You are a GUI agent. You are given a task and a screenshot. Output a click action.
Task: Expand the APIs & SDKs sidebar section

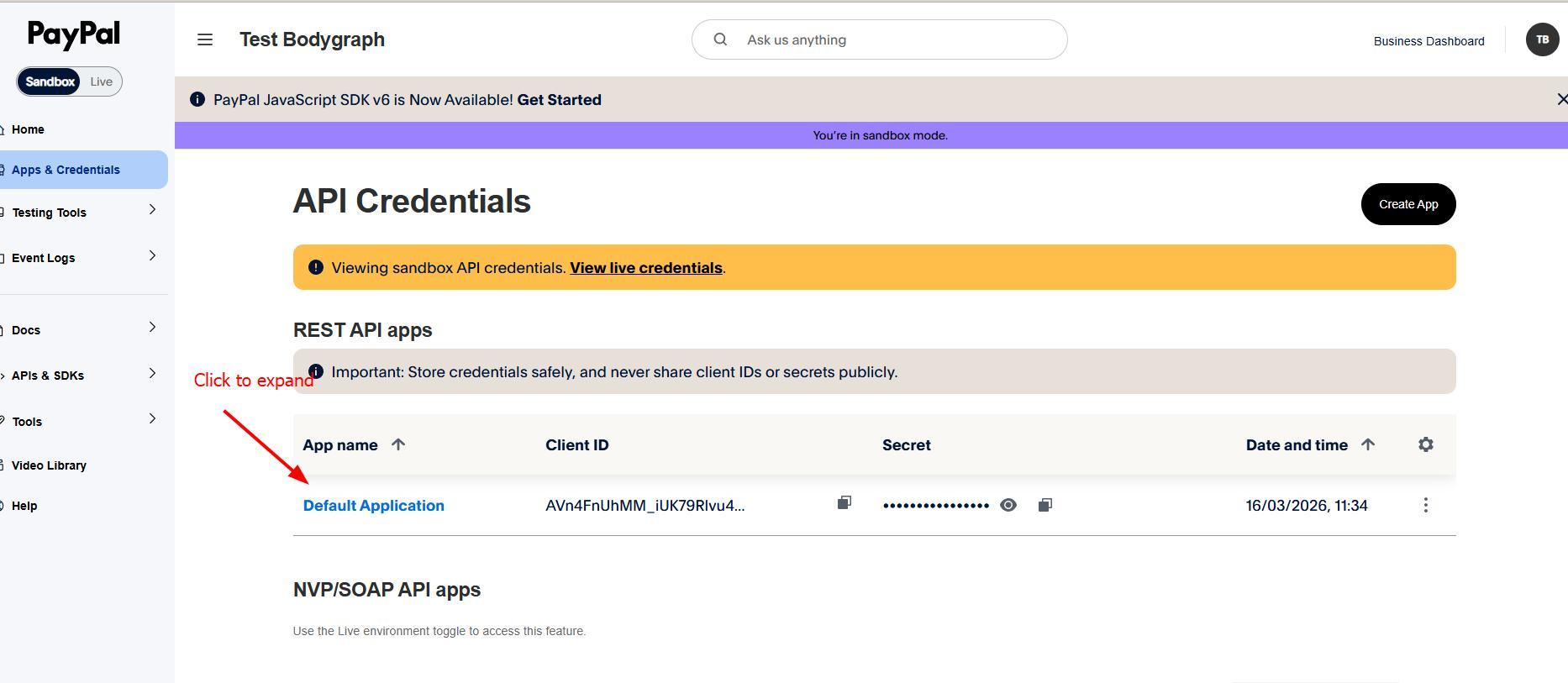[x=152, y=374]
